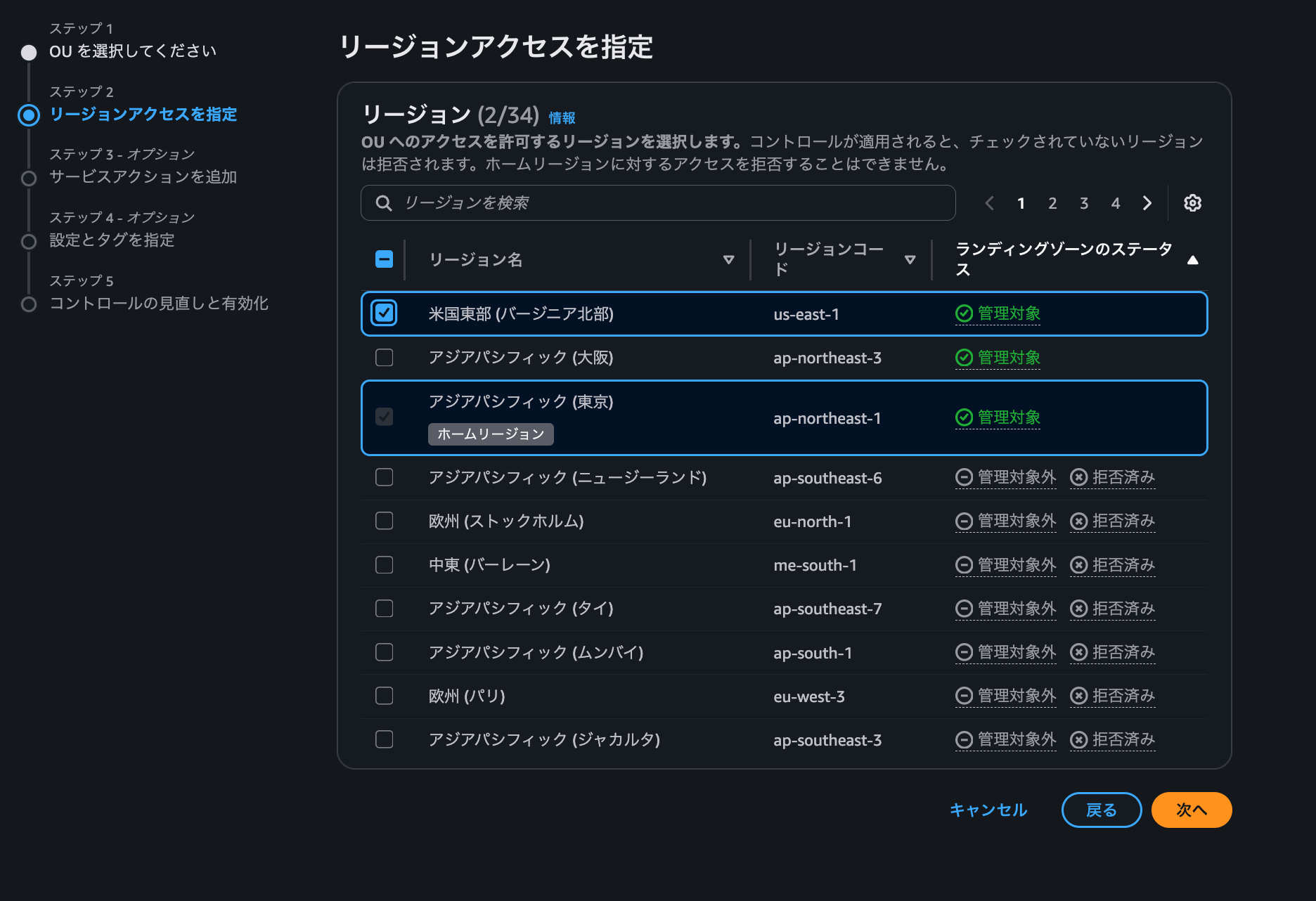
Task: Click the 拒否済み icon for ap-southeast-6
Action: tap(1078, 477)
